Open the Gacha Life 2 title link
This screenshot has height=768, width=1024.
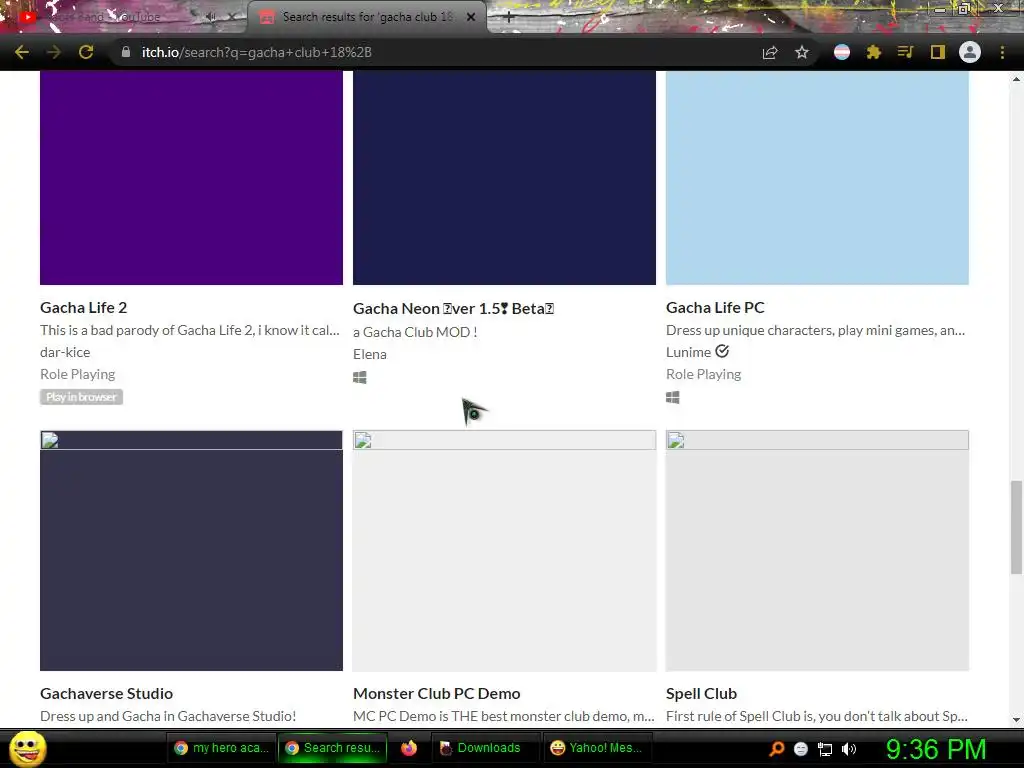click(84, 308)
